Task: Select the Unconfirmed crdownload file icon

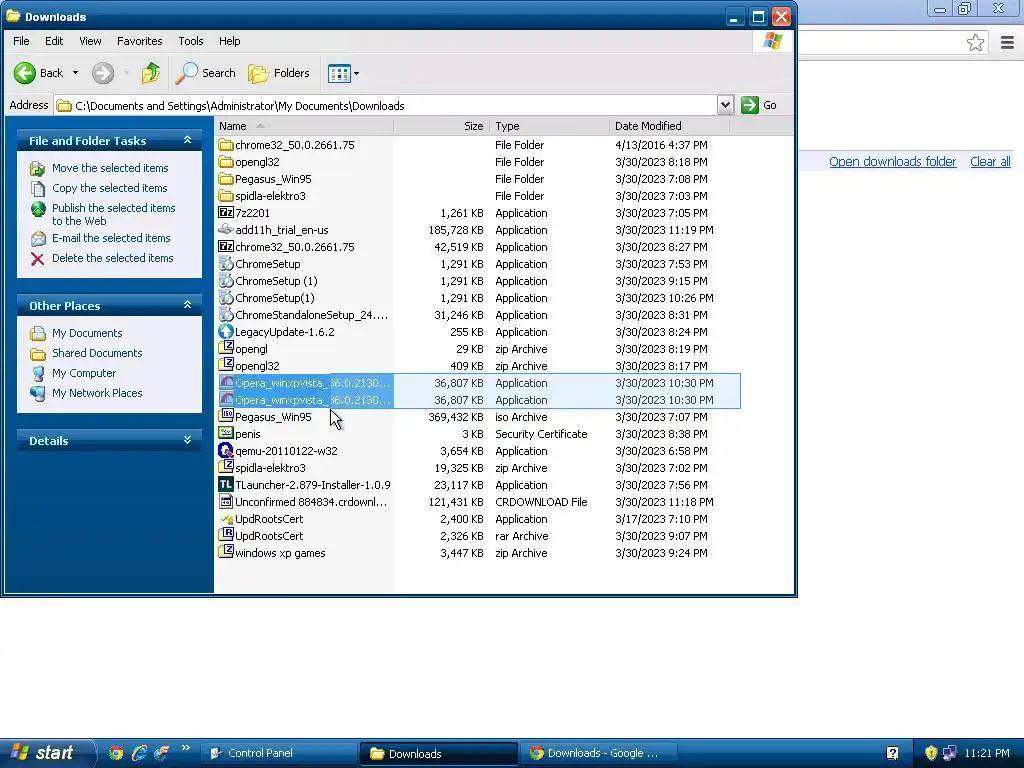Action: pyautogui.click(x=226, y=502)
